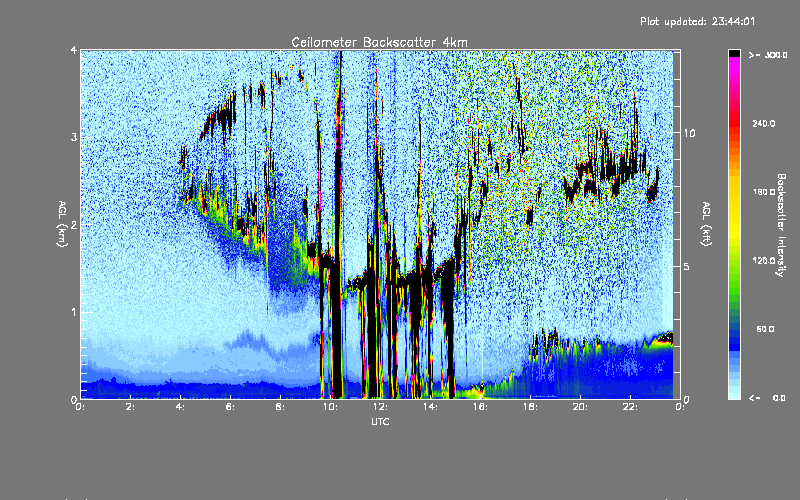Click the "120.0" colorbar value
Screen dimensions: 800x500
[764, 261]
